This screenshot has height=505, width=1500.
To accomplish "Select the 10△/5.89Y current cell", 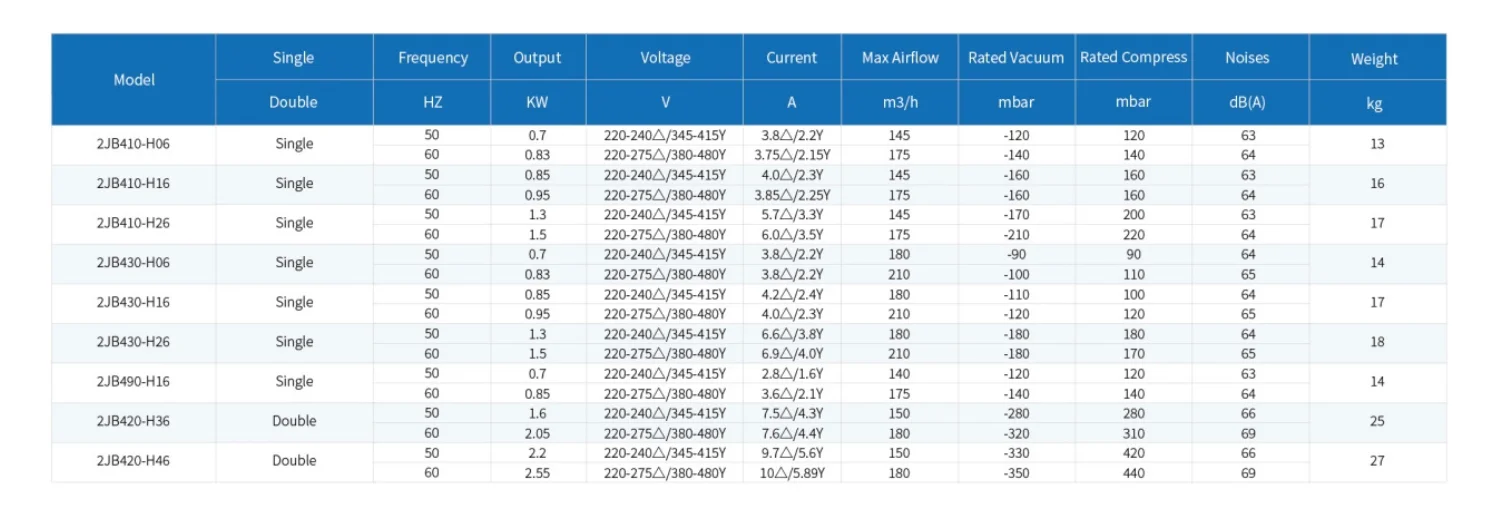I will click(791, 472).
